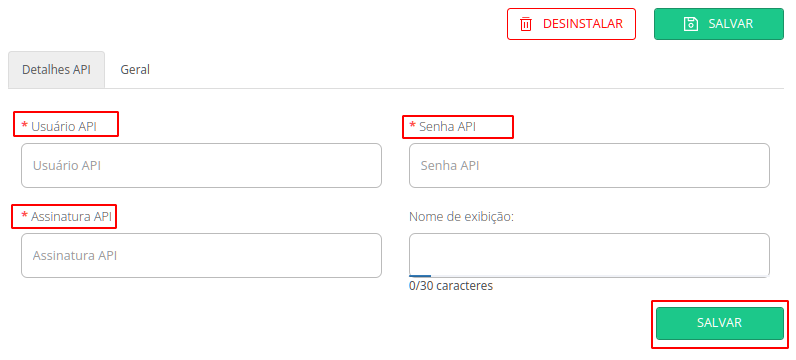Click into the Senha API text box
Screen dimensions: 796x360
pos(589,166)
